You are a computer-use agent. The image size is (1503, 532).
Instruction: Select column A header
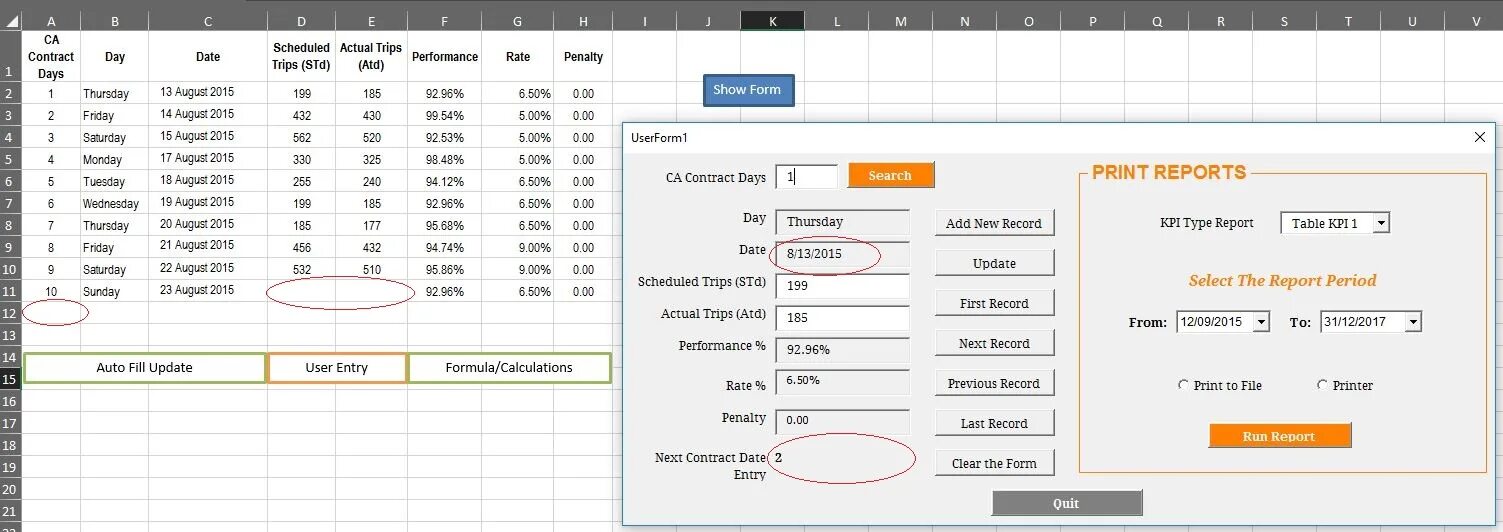[51, 20]
